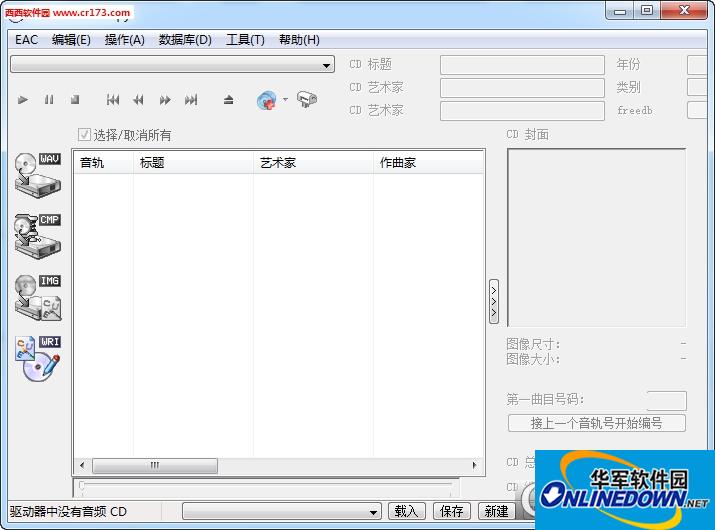
Task: Click the second CD 艺术家 input field
Action: [x=523, y=111]
